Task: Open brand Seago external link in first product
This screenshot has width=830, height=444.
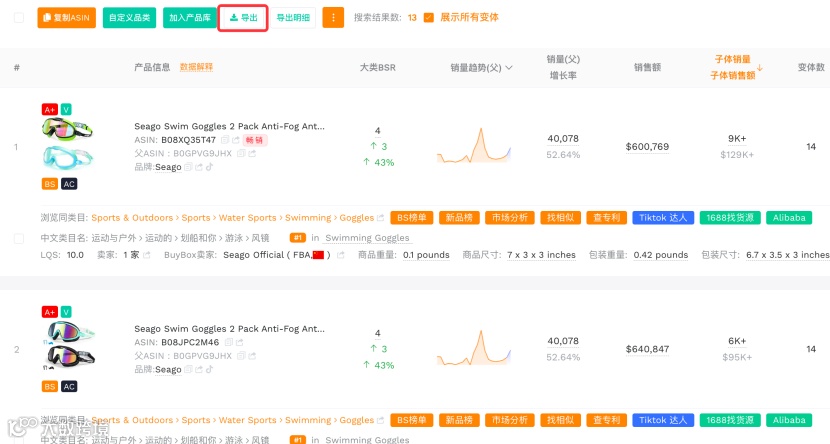Action: click(x=199, y=167)
